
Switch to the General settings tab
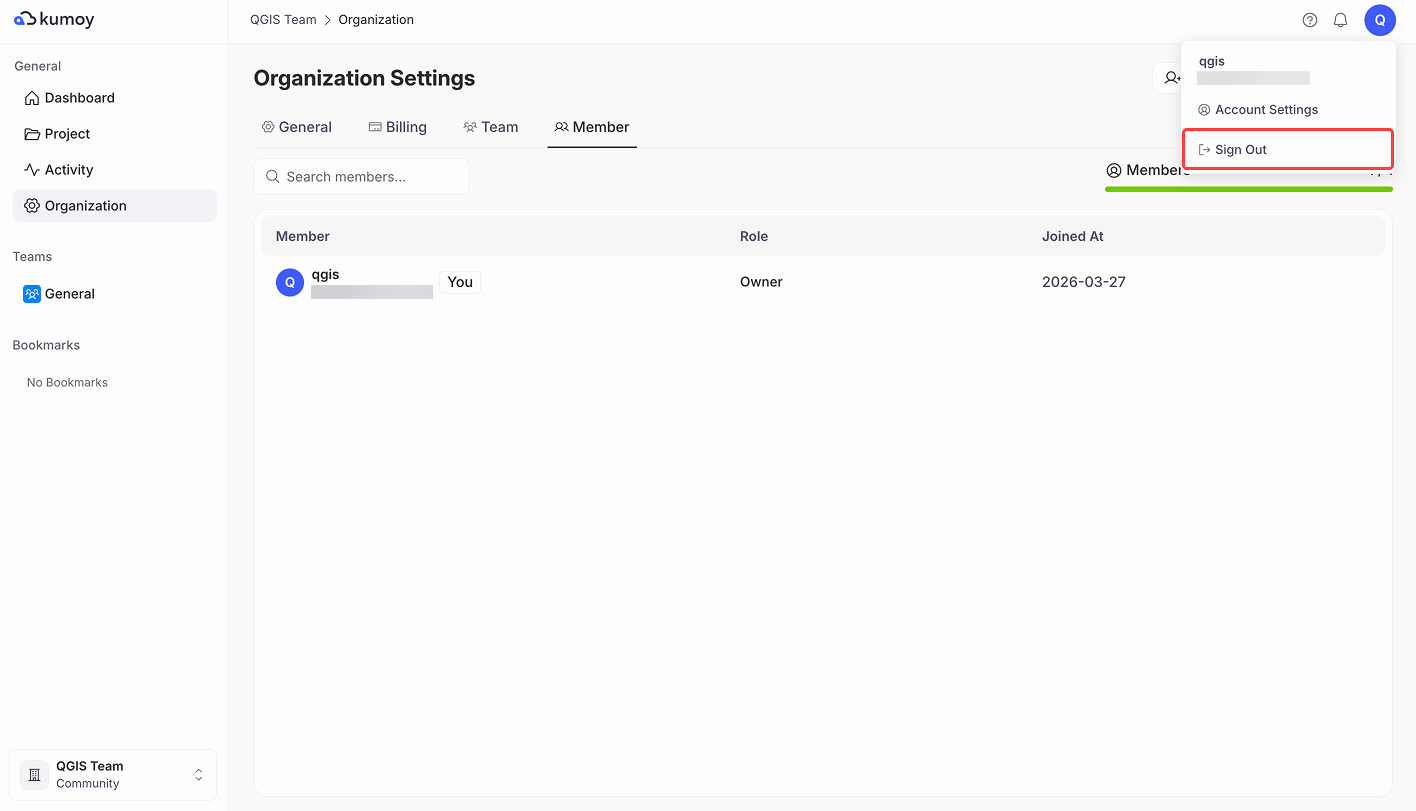(x=296, y=127)
